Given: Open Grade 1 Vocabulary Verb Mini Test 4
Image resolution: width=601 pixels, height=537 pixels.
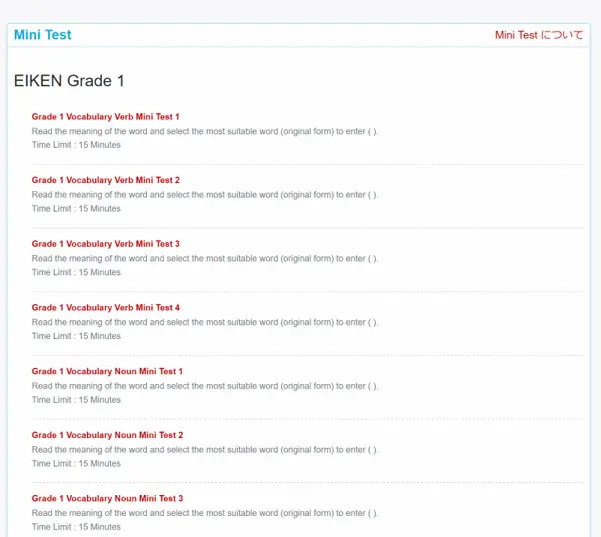Looking at the screenshot, I should pos(105,307).
